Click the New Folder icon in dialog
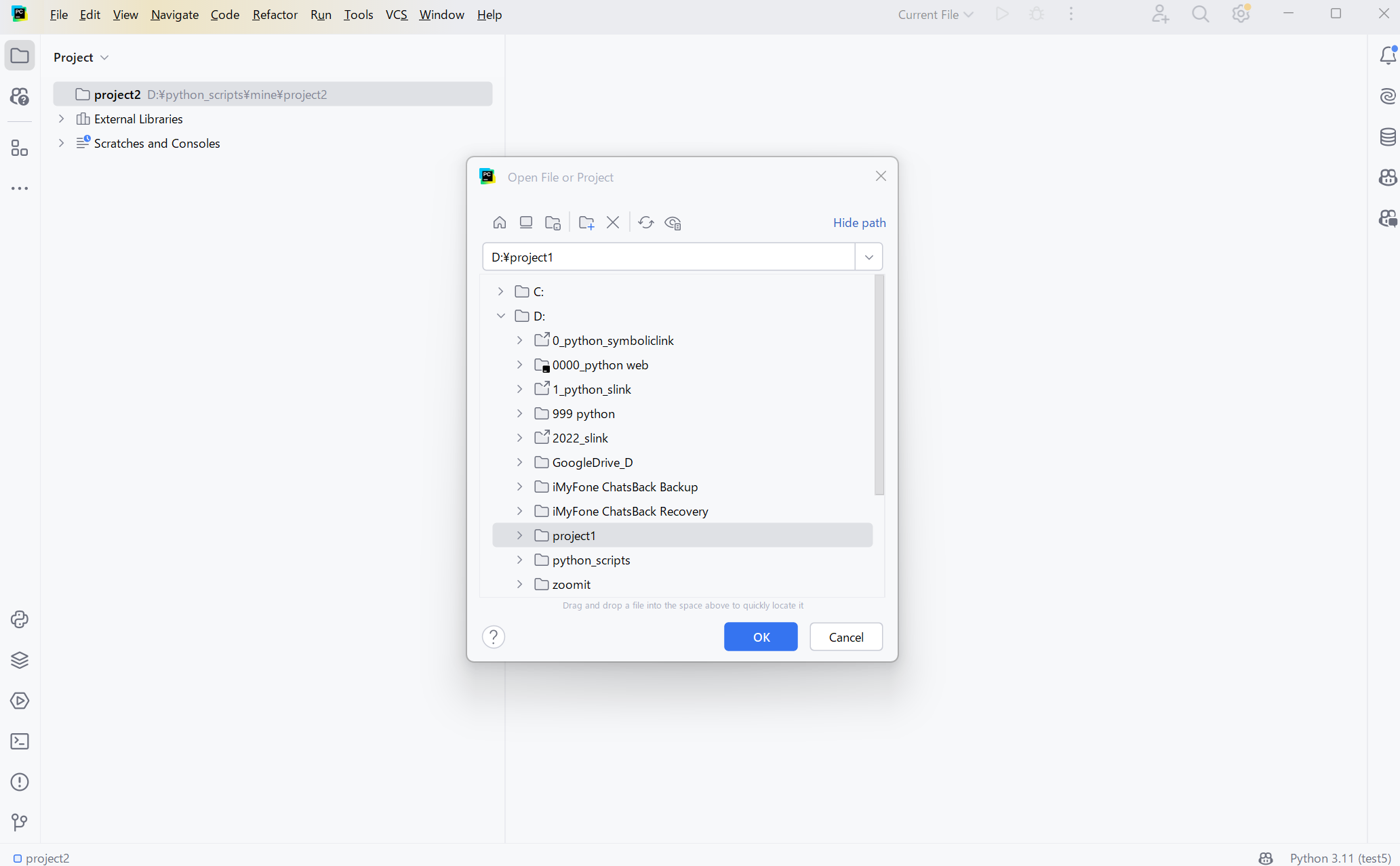The width and height of the screenshot is (1400, 866). 586,222
